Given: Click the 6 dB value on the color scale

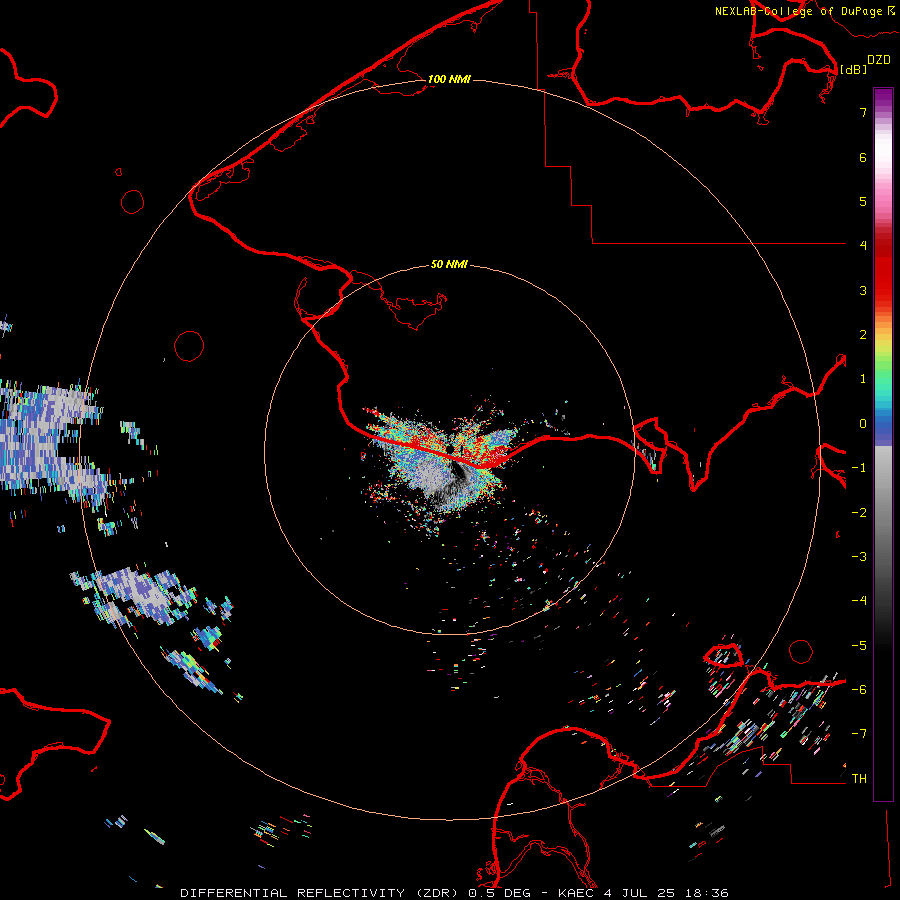Looking at the screenshot, I should pos(863,157).
